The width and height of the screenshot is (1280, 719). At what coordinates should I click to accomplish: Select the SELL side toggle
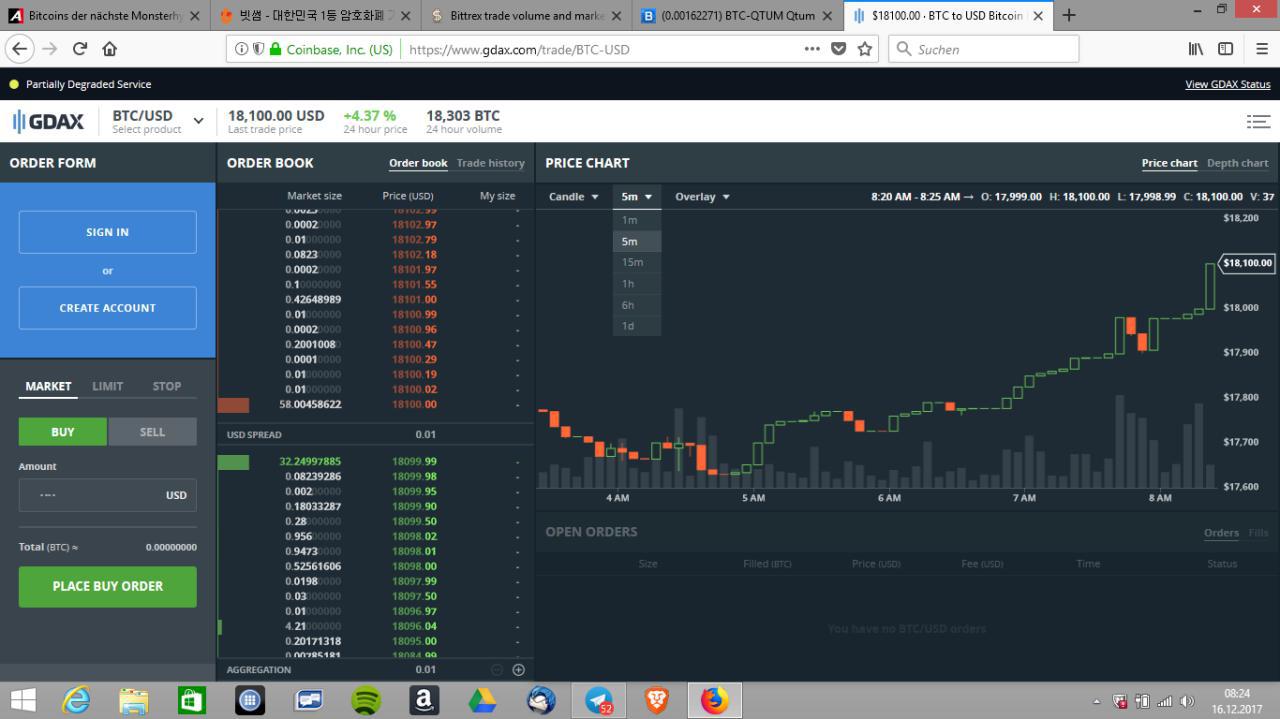tap(152, 432)
